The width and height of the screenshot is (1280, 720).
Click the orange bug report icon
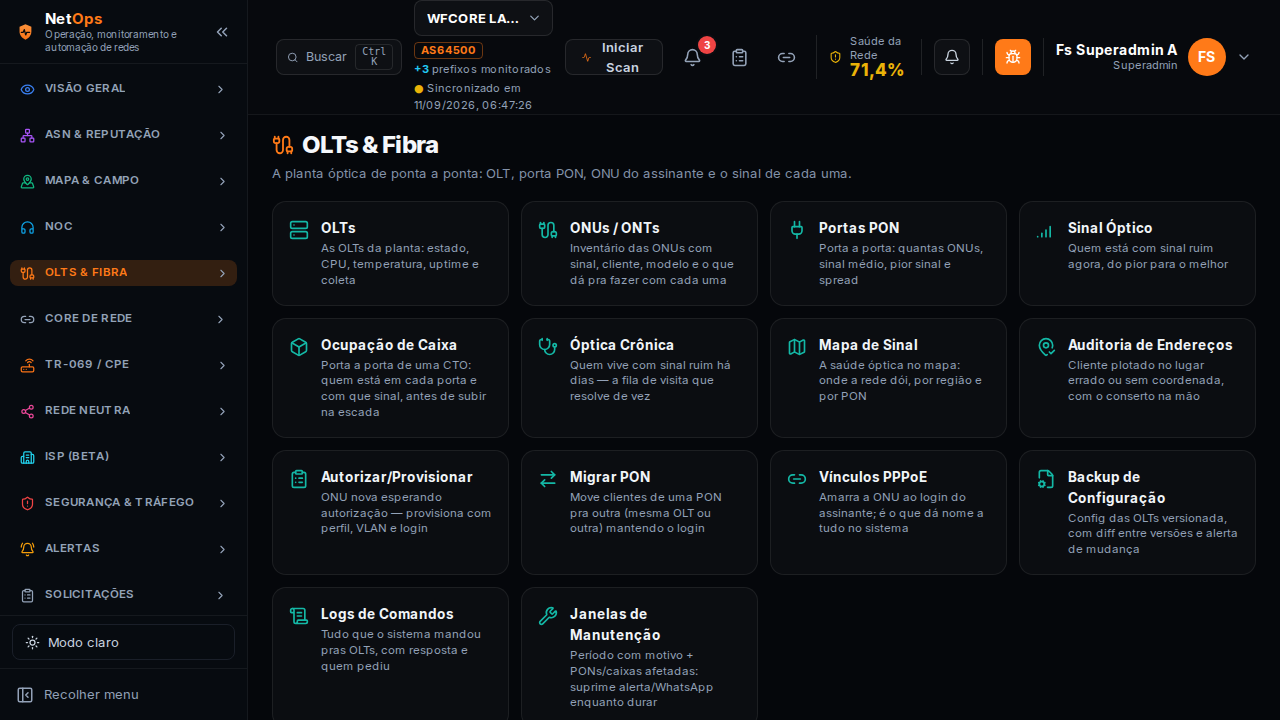pos(1013,57)
